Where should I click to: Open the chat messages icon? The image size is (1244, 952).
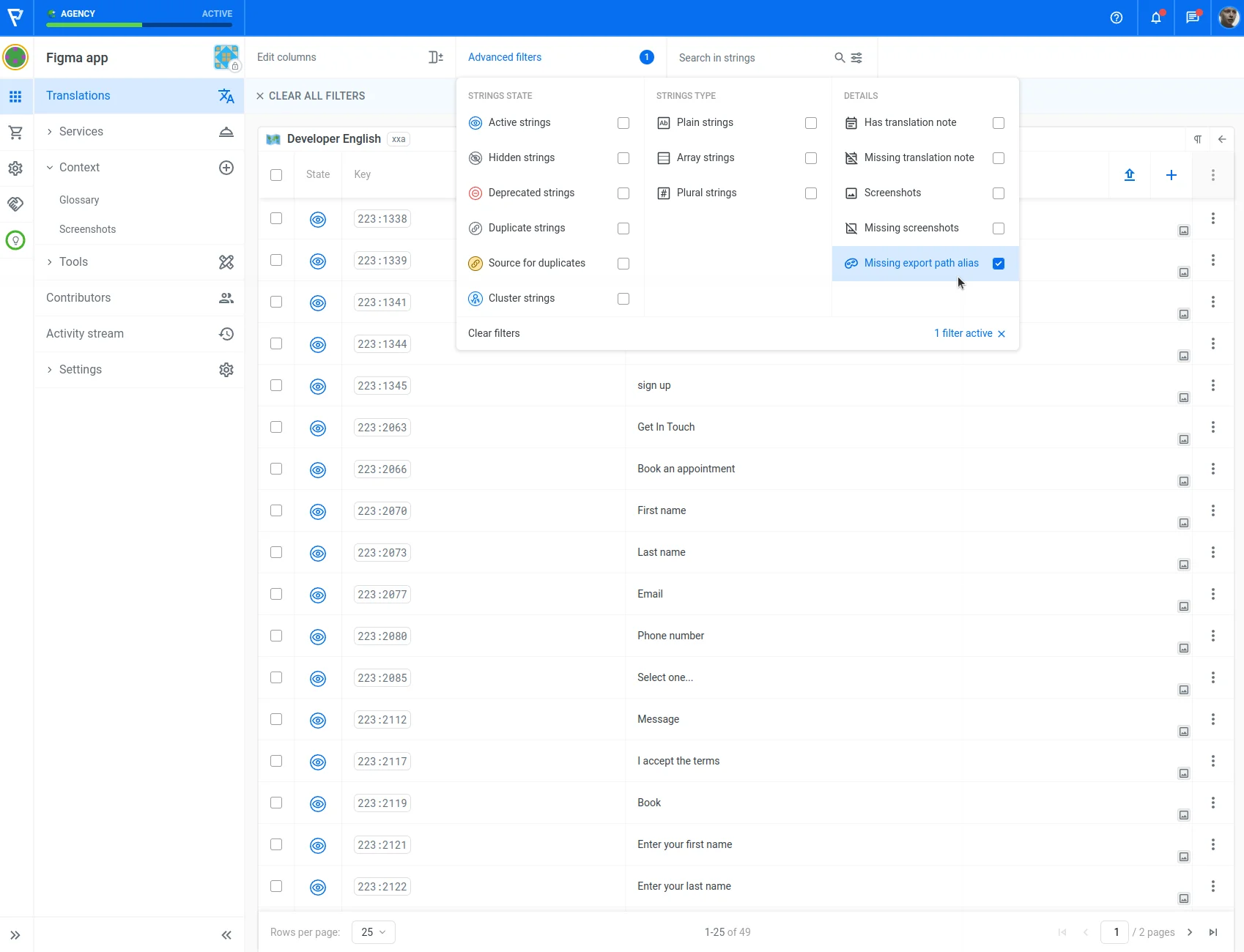1192,18
